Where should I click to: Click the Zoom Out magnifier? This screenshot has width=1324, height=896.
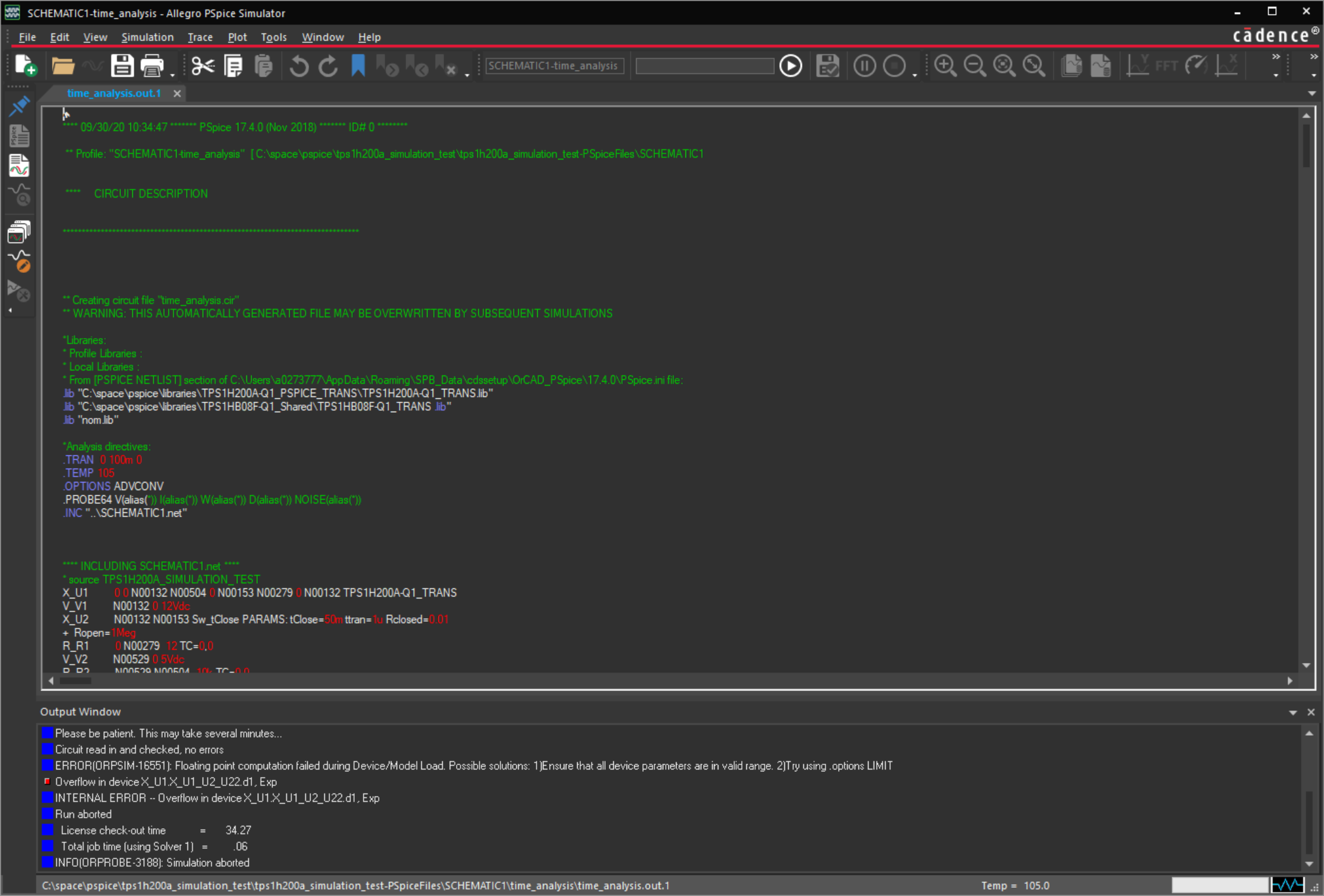point(974,65)
